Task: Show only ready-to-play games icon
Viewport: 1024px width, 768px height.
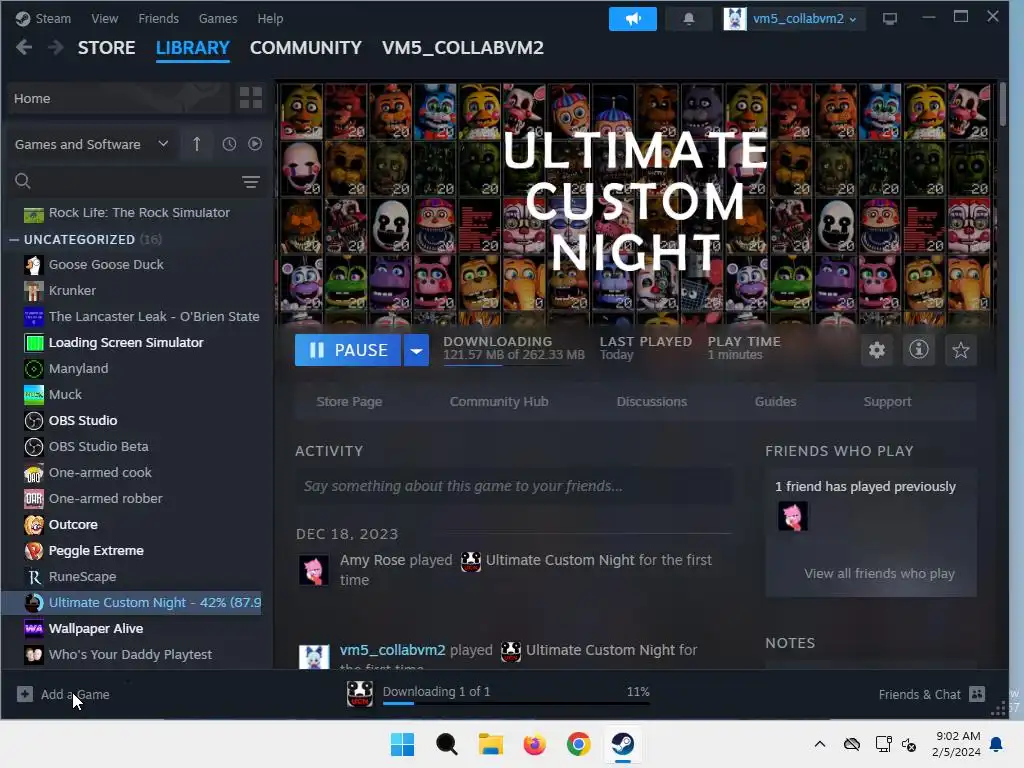Action: tap(255, 144)
